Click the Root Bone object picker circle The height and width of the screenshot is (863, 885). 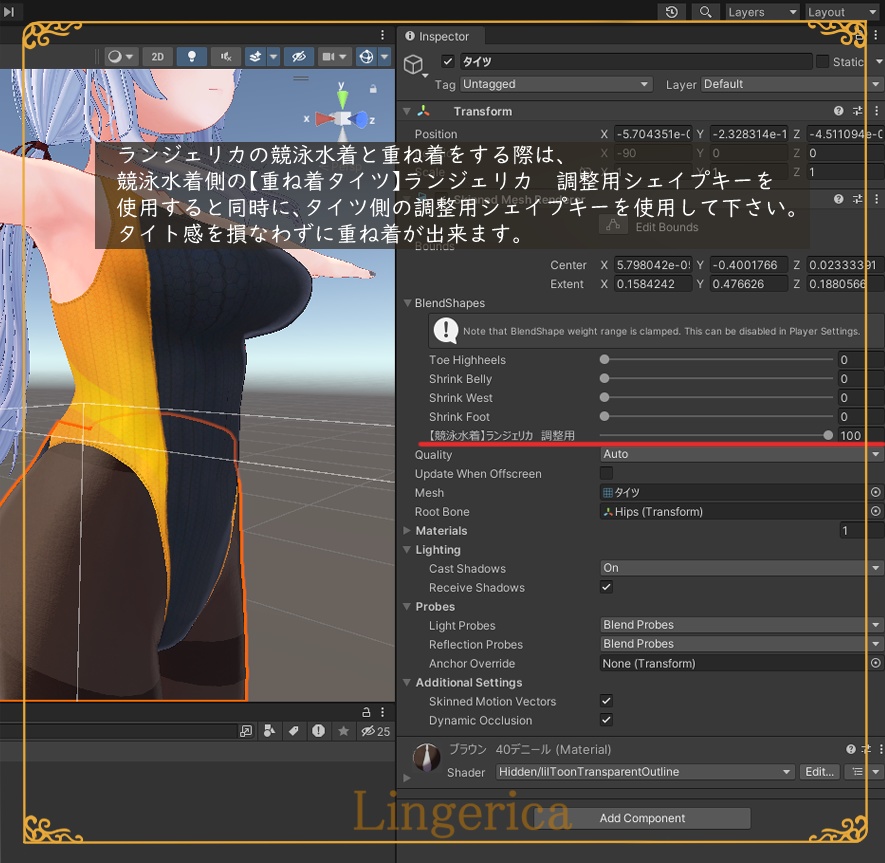875,511
